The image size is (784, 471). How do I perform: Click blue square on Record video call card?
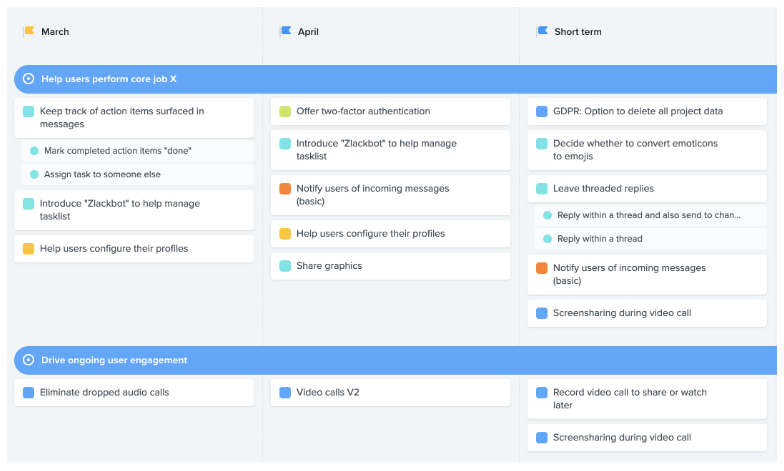point(542,392)
